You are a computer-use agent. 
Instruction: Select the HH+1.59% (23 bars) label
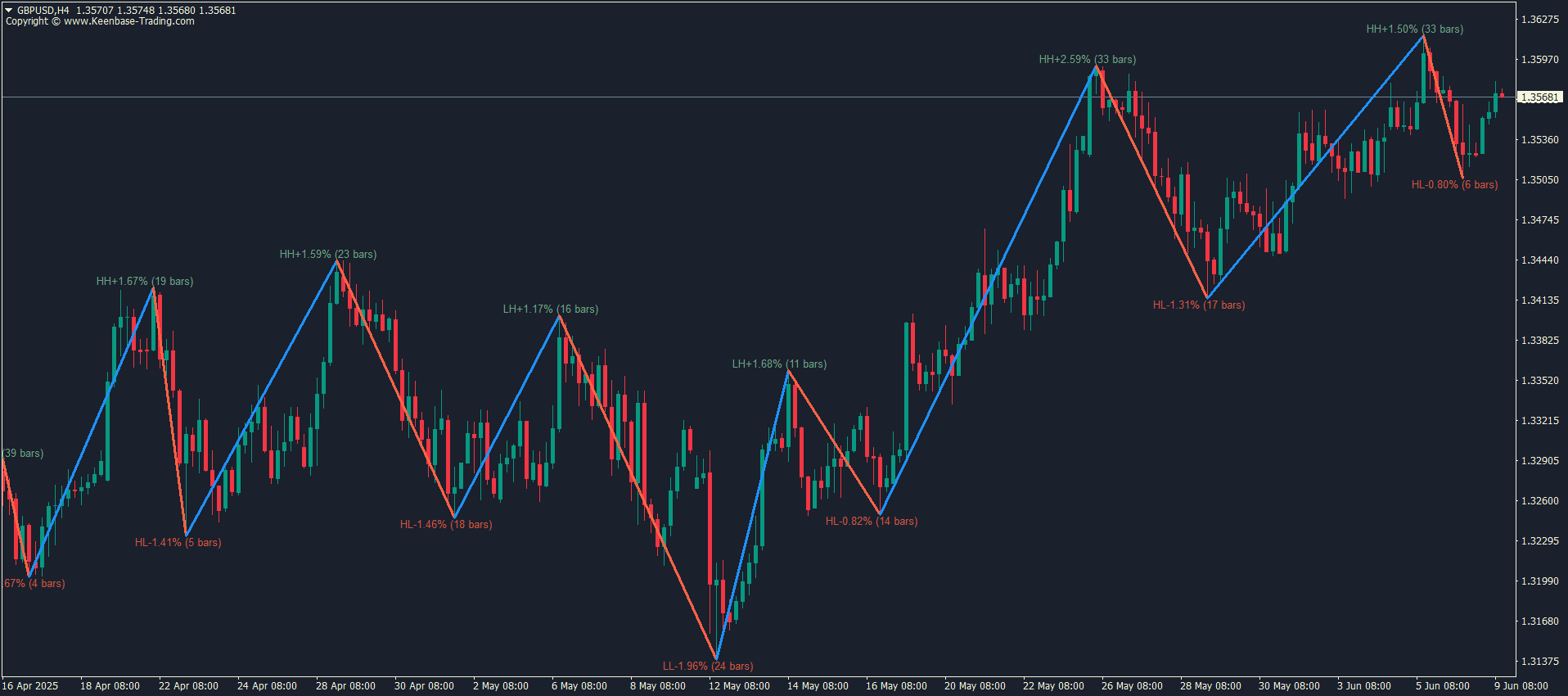click(x=328, y=255)
